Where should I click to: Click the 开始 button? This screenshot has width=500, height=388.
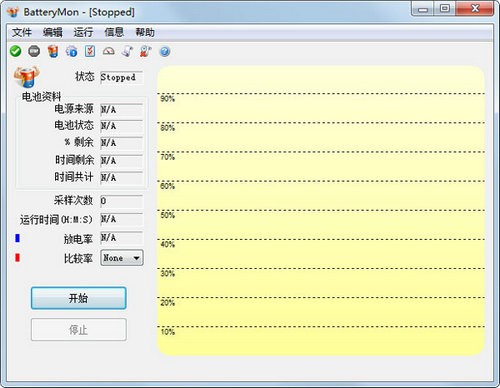pos(79,298)
